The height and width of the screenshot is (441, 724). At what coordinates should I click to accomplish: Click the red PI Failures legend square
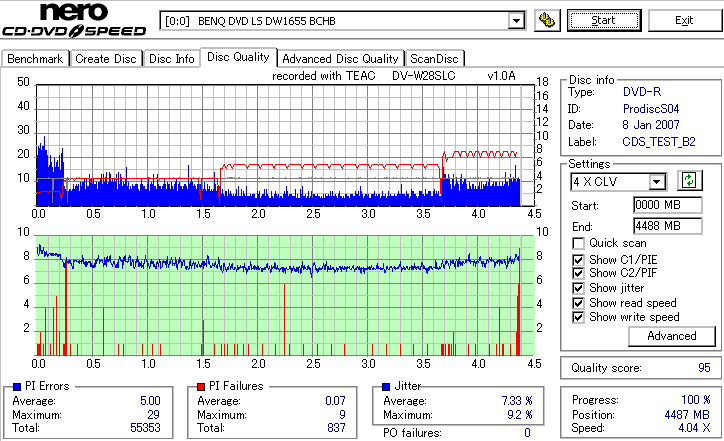point(201,387)
